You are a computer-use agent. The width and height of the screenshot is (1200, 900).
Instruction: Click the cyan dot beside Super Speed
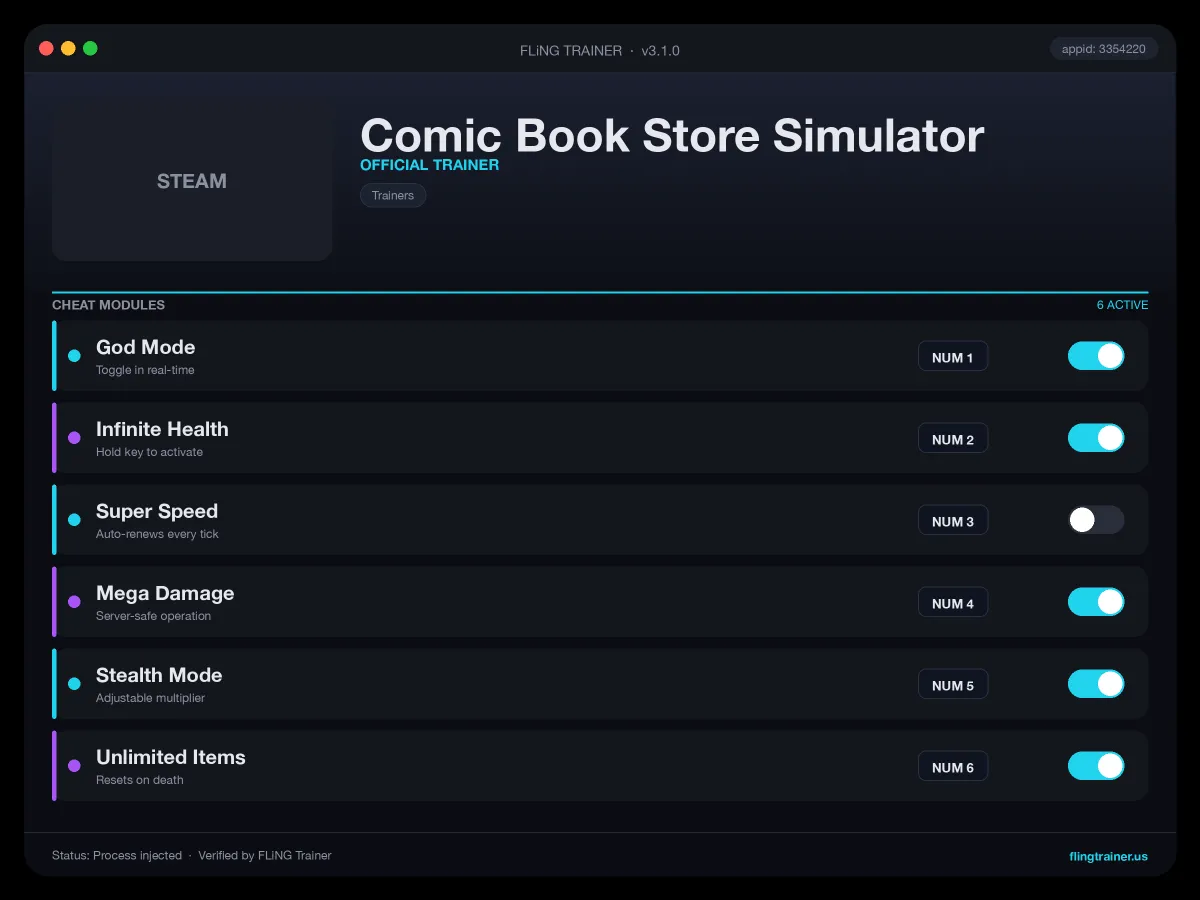(x=74, y=520)
